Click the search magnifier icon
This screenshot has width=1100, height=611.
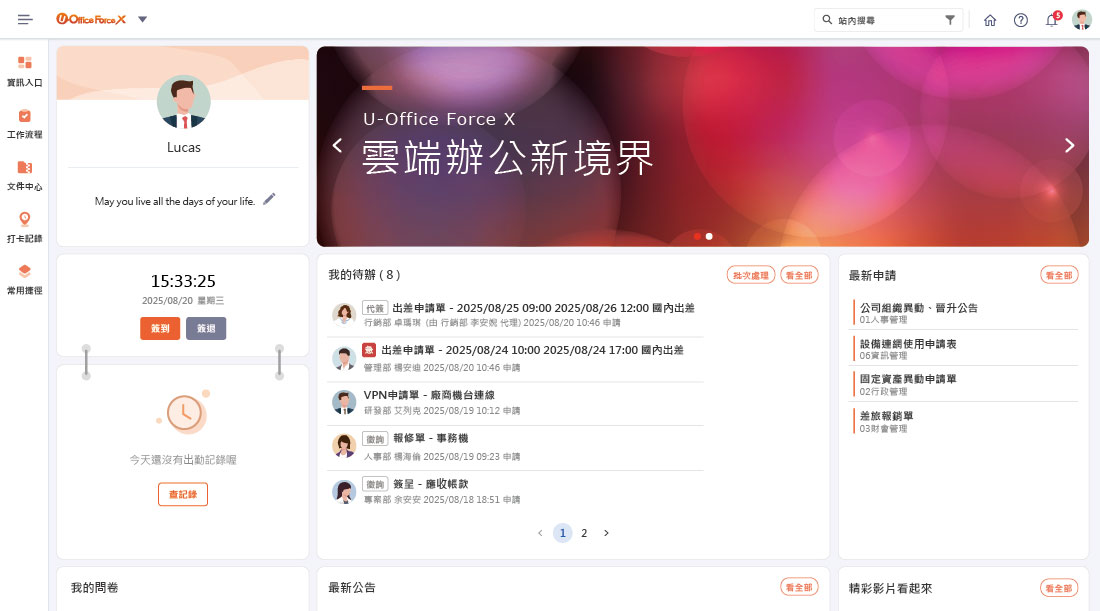click(826, 19)
